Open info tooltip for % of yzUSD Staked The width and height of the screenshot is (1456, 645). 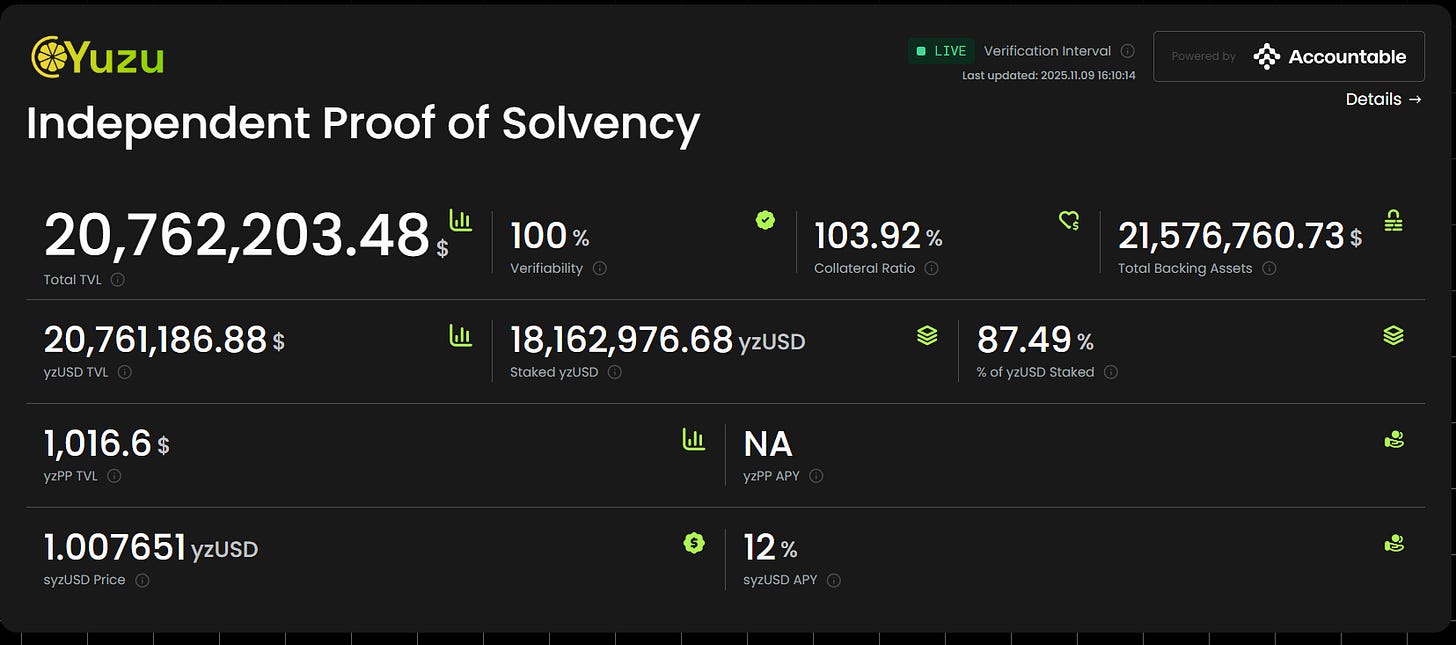[x=1111, y=372]
